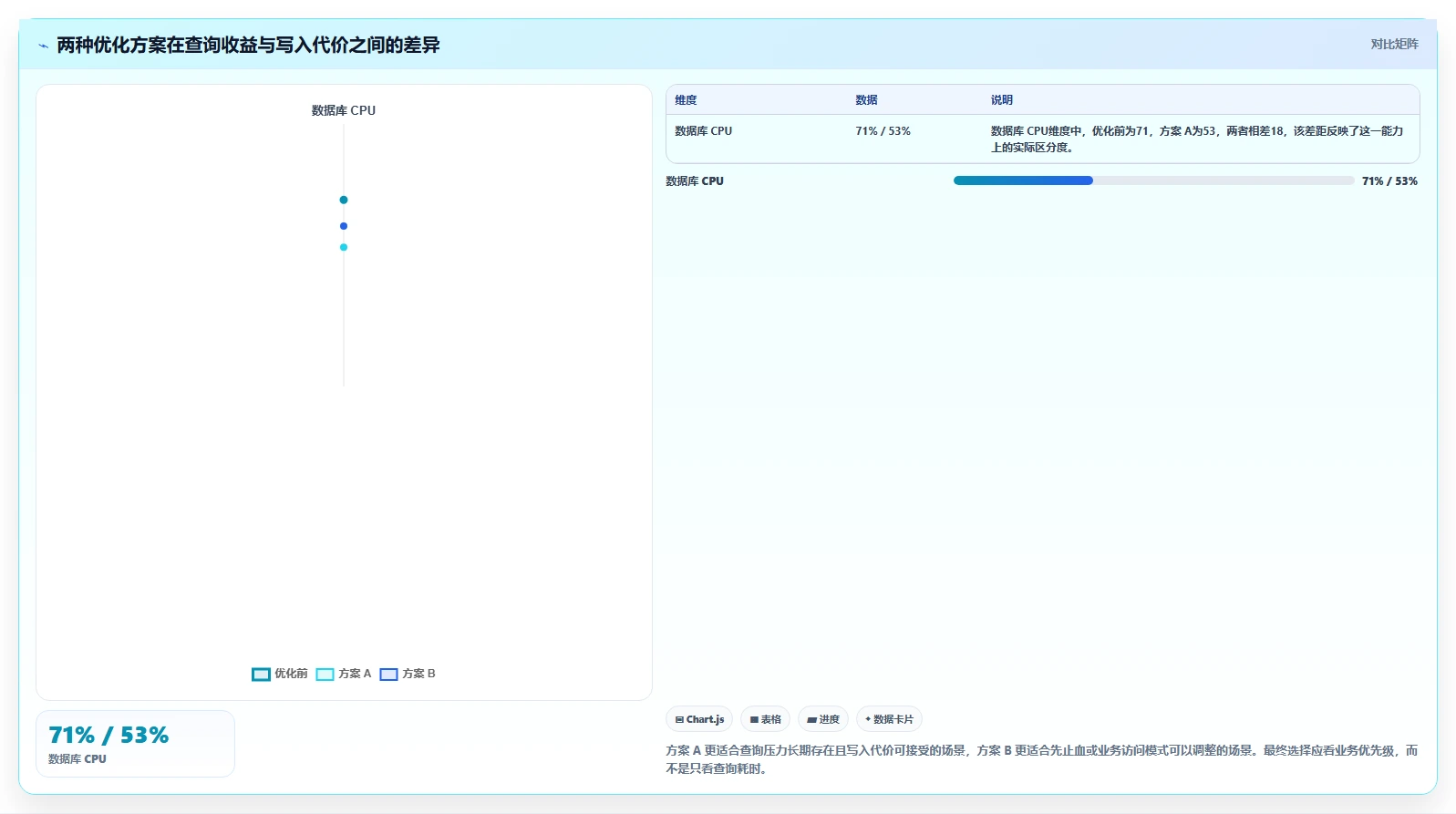Click the 数据库 CPU progress bar
This screenshot has width=1456, height=814.
[x=1153, y=180]
